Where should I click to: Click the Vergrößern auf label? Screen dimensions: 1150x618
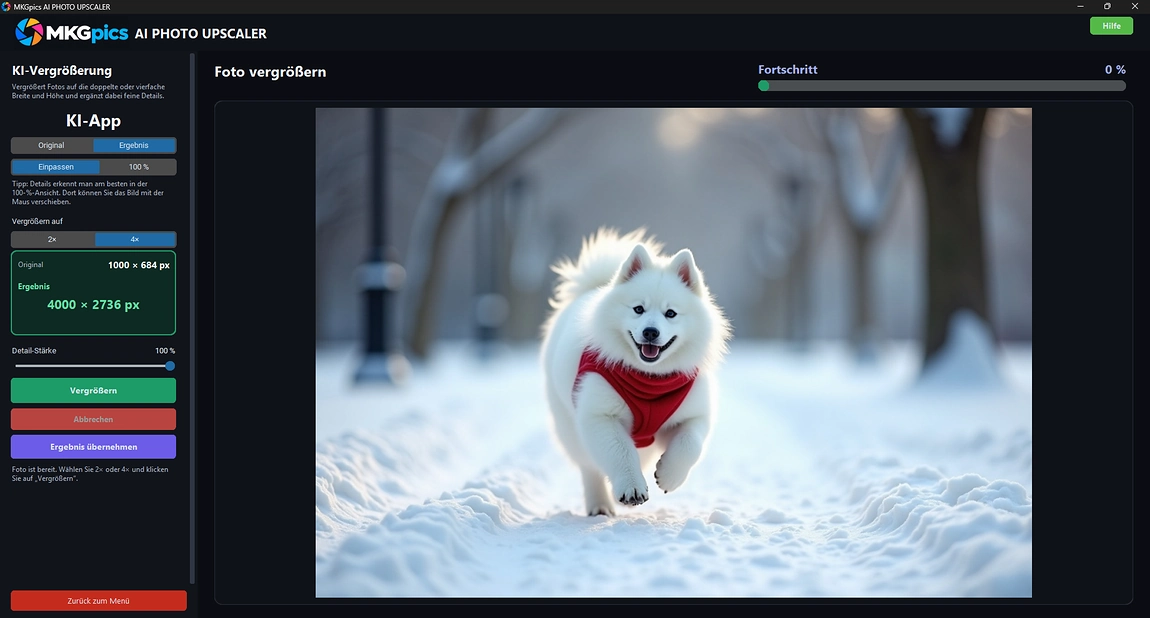(x=37, y=221)
